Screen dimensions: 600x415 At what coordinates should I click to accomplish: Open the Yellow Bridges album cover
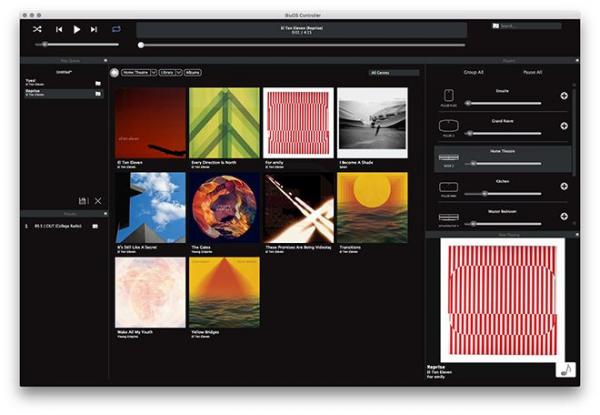[224, 292]
